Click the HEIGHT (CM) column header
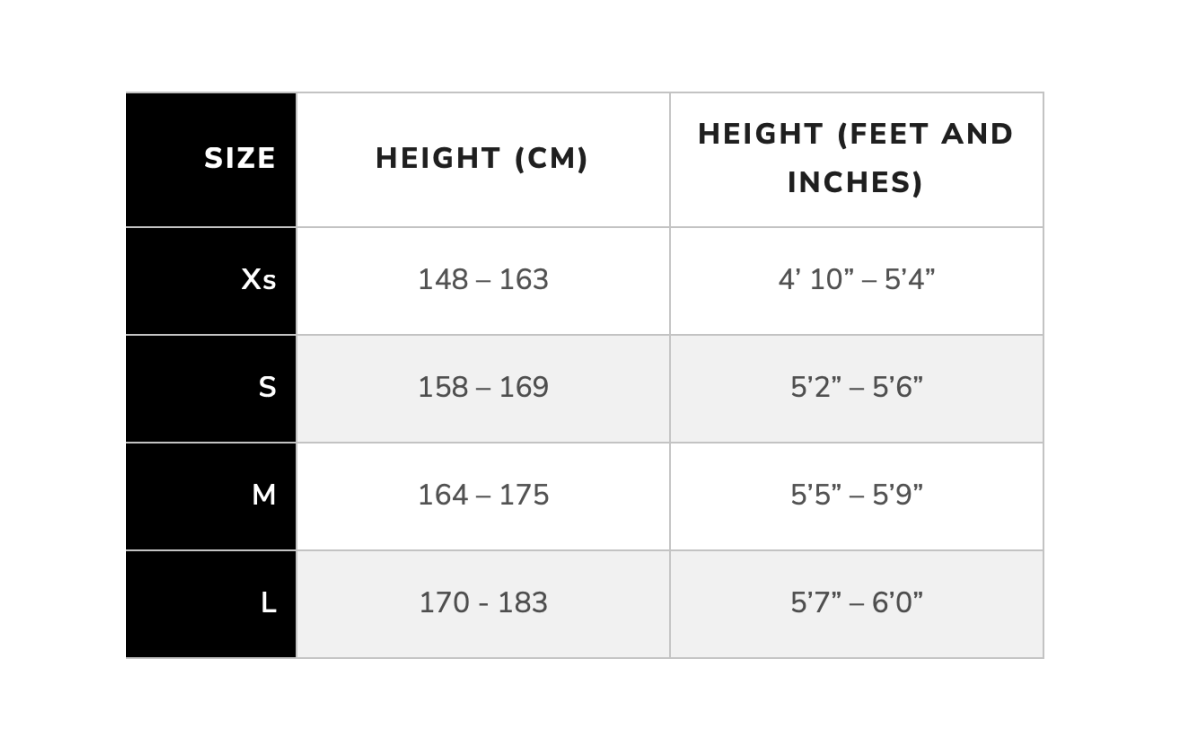1200x729 pixels. 482,158
